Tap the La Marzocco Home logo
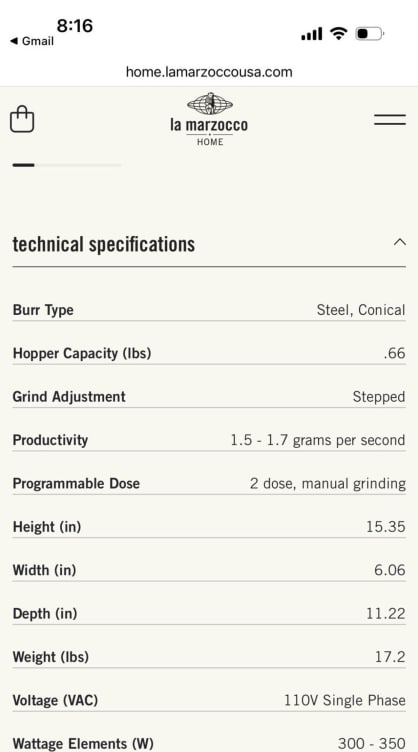 click(209, 119)
